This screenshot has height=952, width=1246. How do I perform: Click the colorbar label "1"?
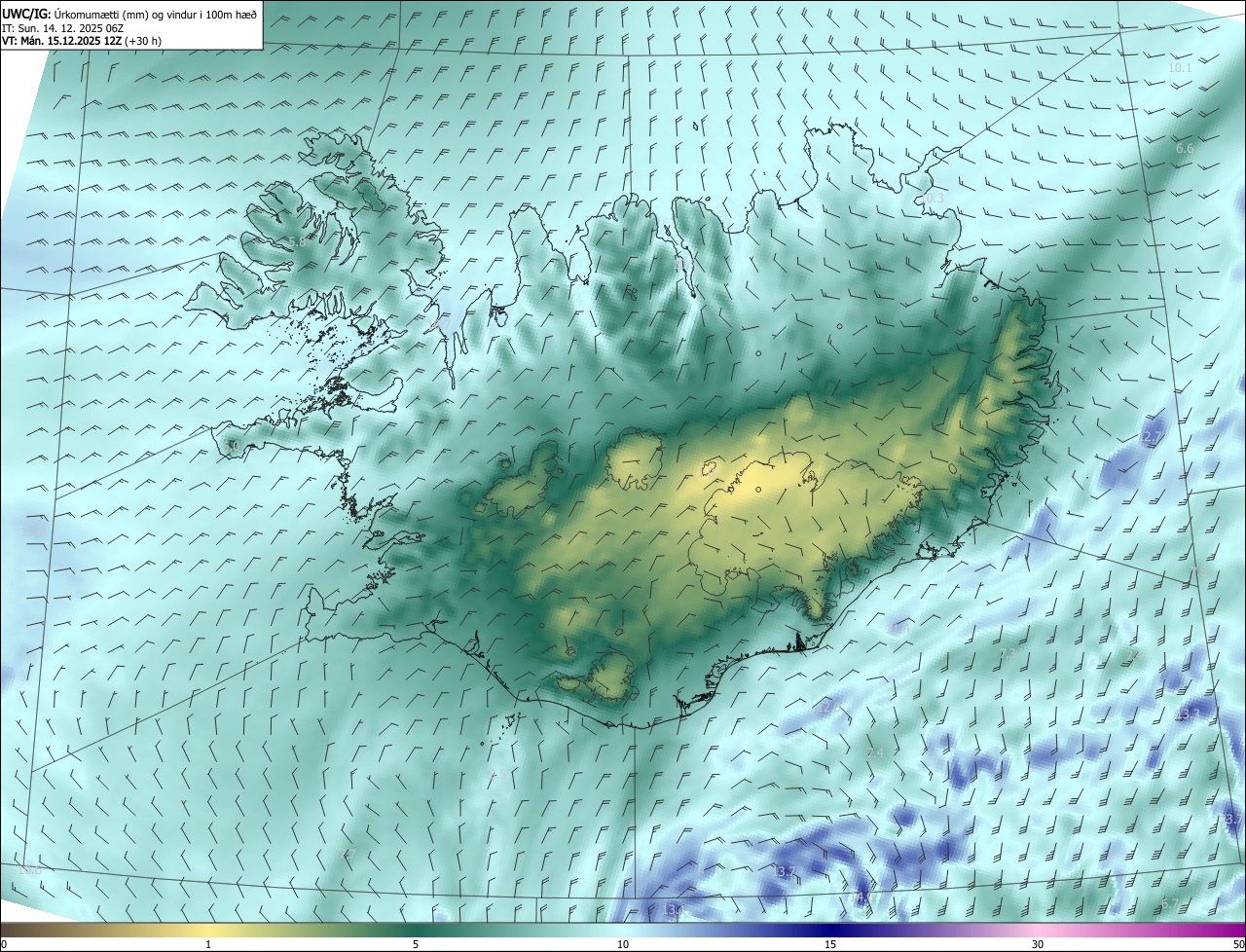208,944
